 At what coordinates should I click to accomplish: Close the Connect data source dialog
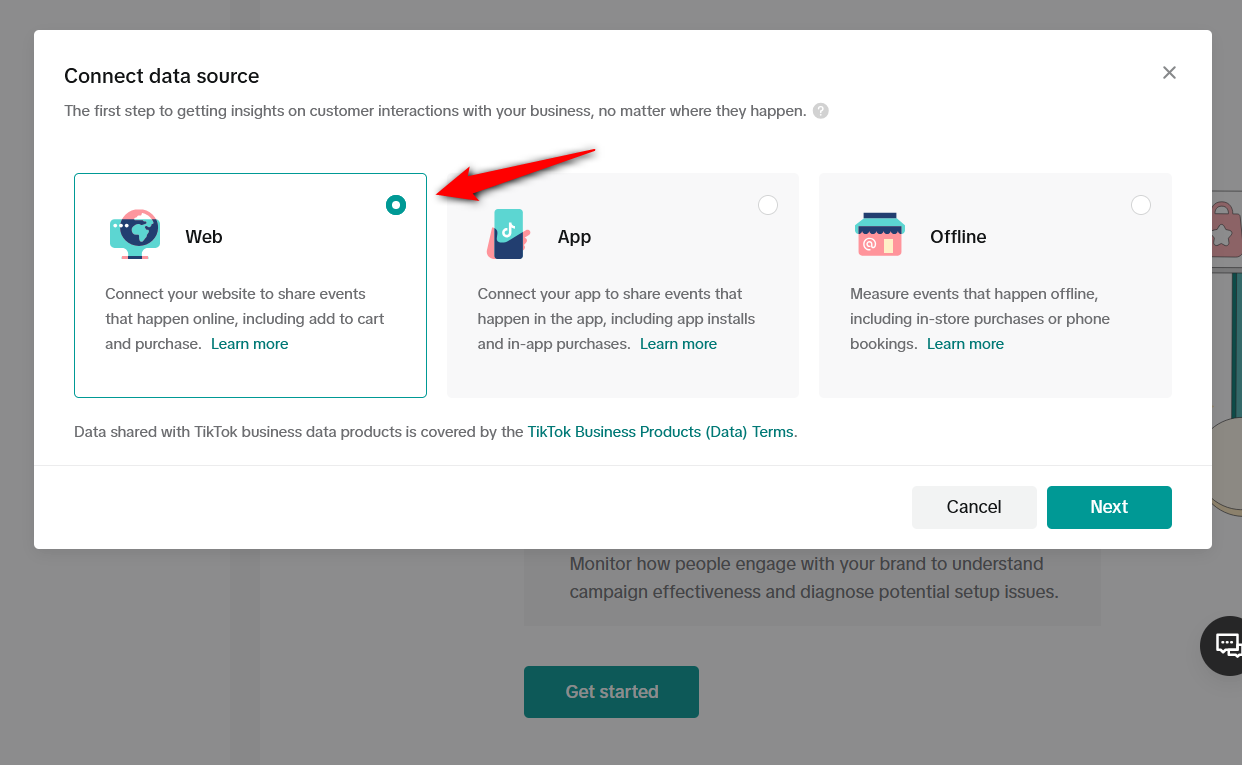coord(1169,73)
